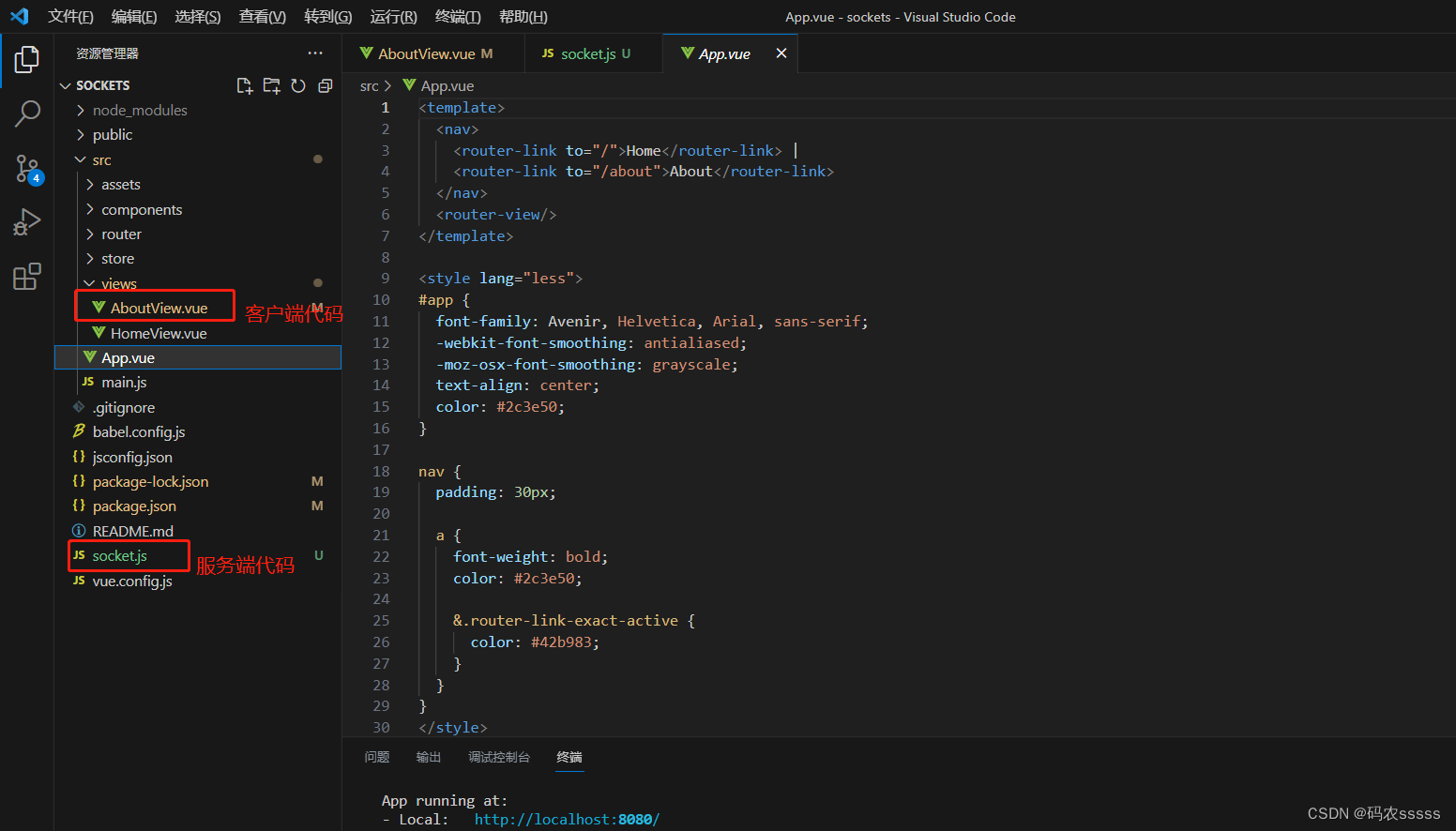Open the 查看(V) menu
The height and width of the screenshot is (831, 1456).
tap(263, 17)
